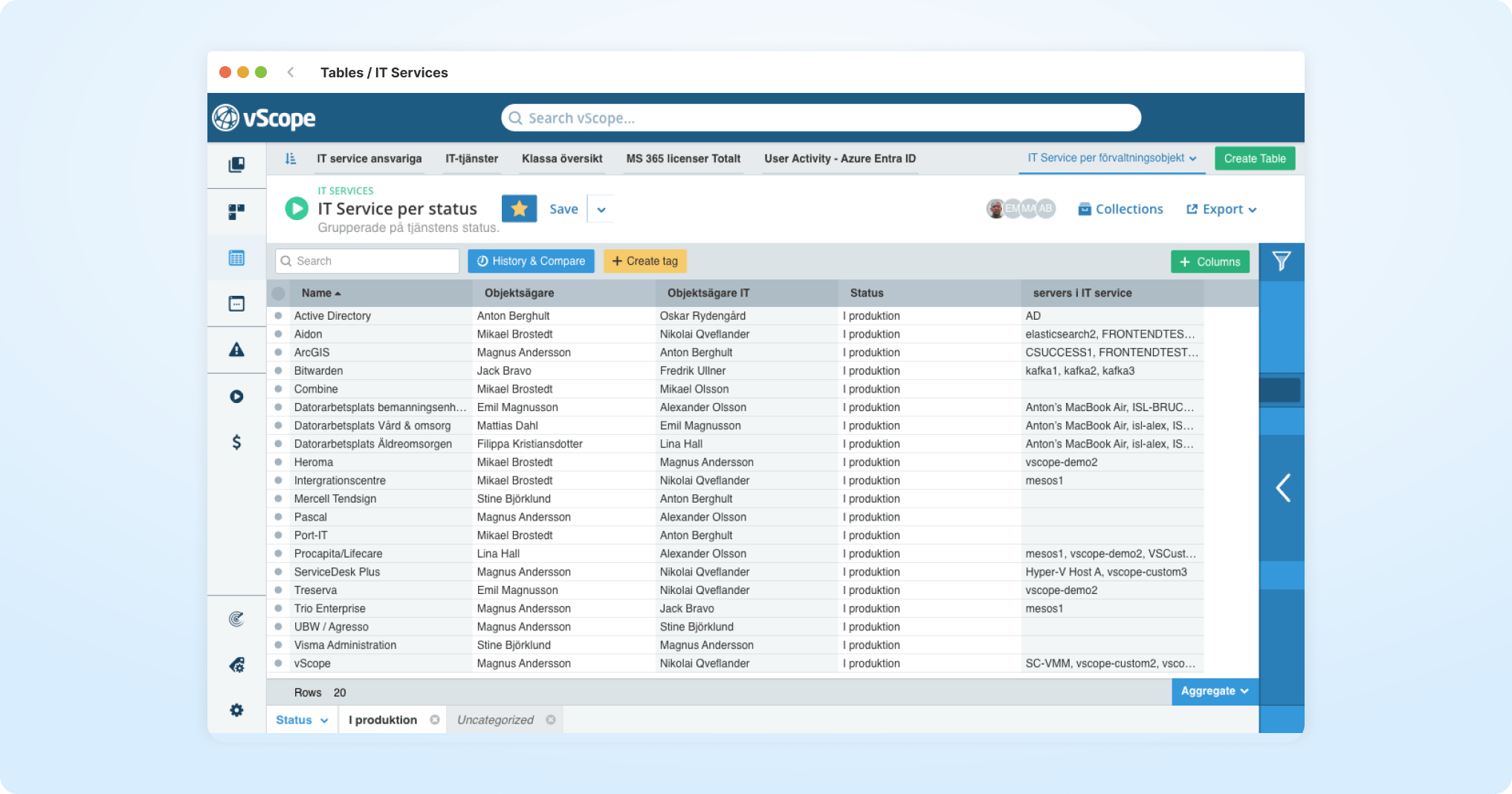Screen dimensions: 1512x794
Task: Click the Create Table button
Action: click(1255, 158)
